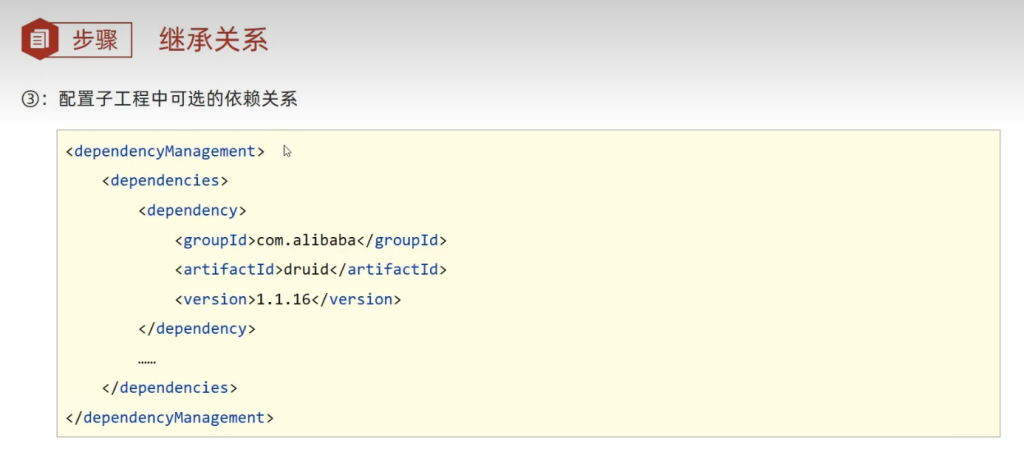Screen dimensions: 1024x460
Task: Click the 继承关系 slide title
Action: 213,40
